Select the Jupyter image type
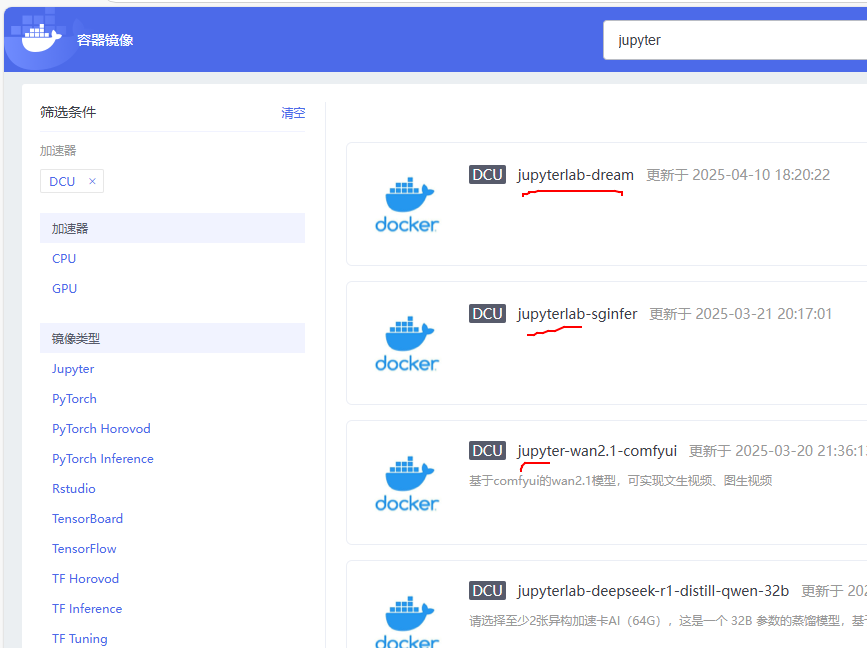Viewport: 867px width, 648px height. (73, 369)
